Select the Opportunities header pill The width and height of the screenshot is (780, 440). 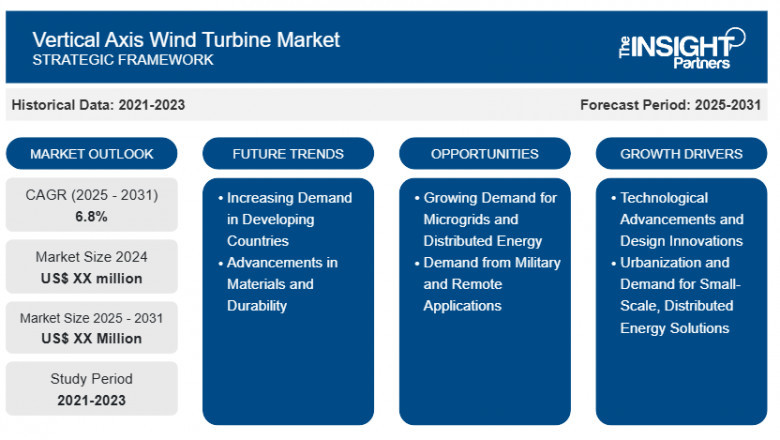(485, 154)
